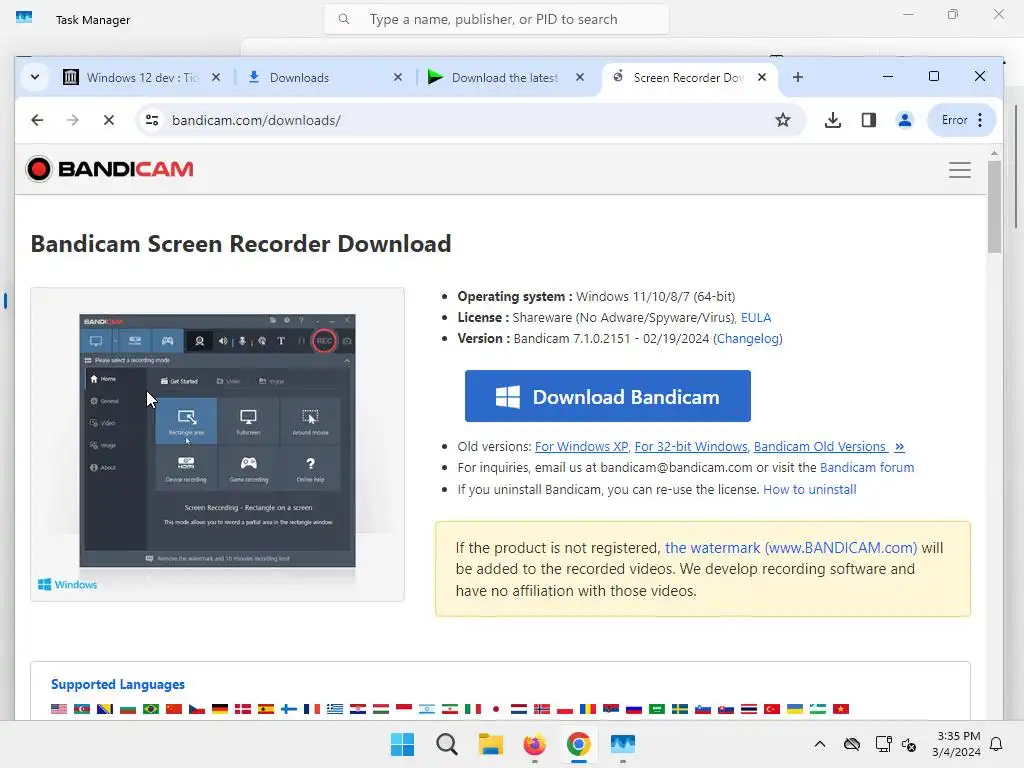Click Task Manager search field
This screenshot has height=768, width=1024.
pos(496,20)
